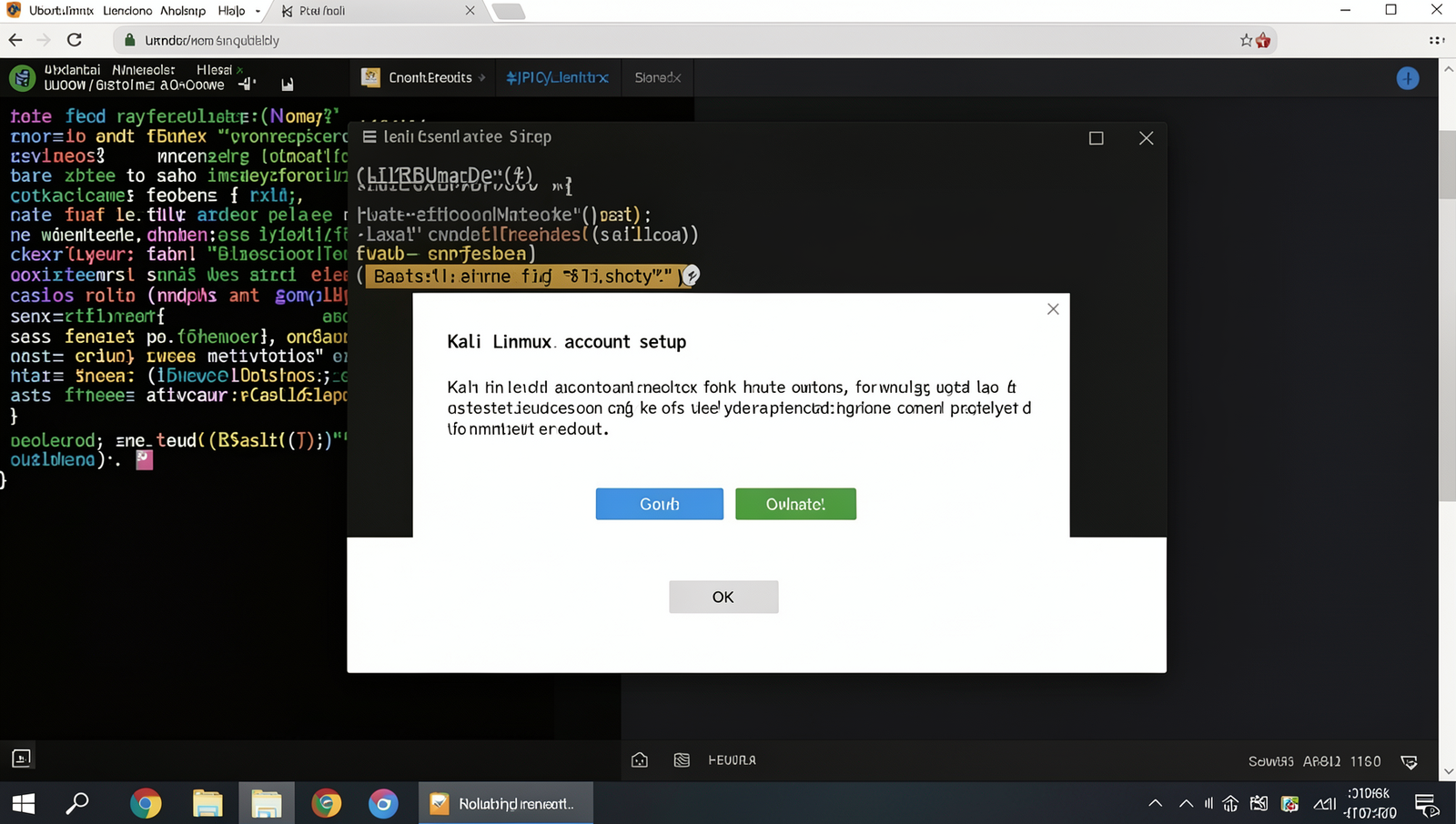Click the page scrollbar down arrow
1456x824 pixels.
(x=1448, y=772)
